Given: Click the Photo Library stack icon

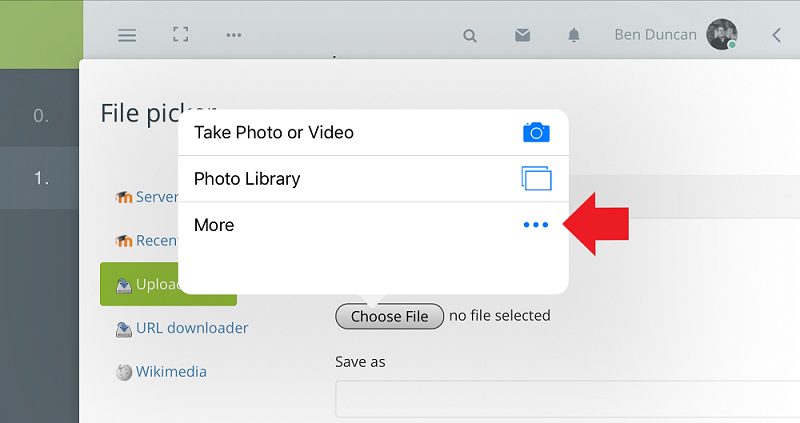Looking at the screenshot, I should click(x=537, y=179).
